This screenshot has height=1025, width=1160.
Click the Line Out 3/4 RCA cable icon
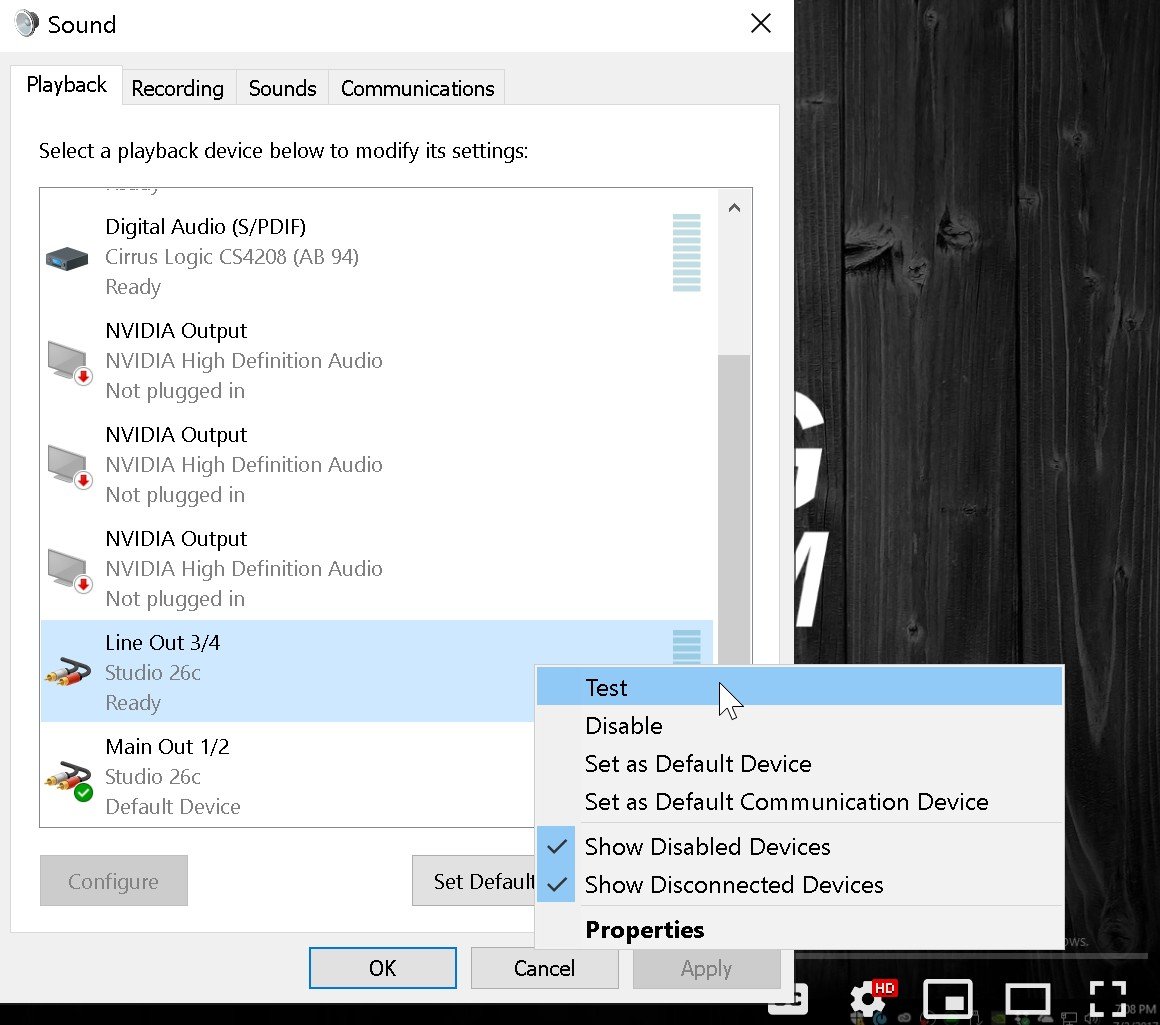click(68, 672)
